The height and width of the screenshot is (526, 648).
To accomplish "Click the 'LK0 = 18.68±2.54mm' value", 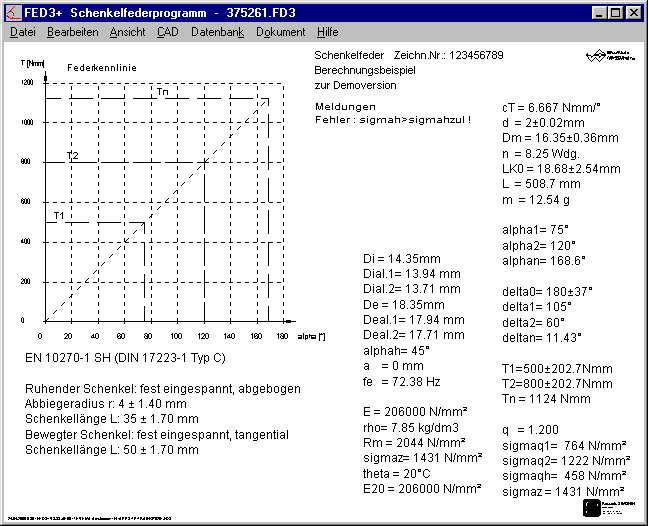I will (x=561, y=169).
